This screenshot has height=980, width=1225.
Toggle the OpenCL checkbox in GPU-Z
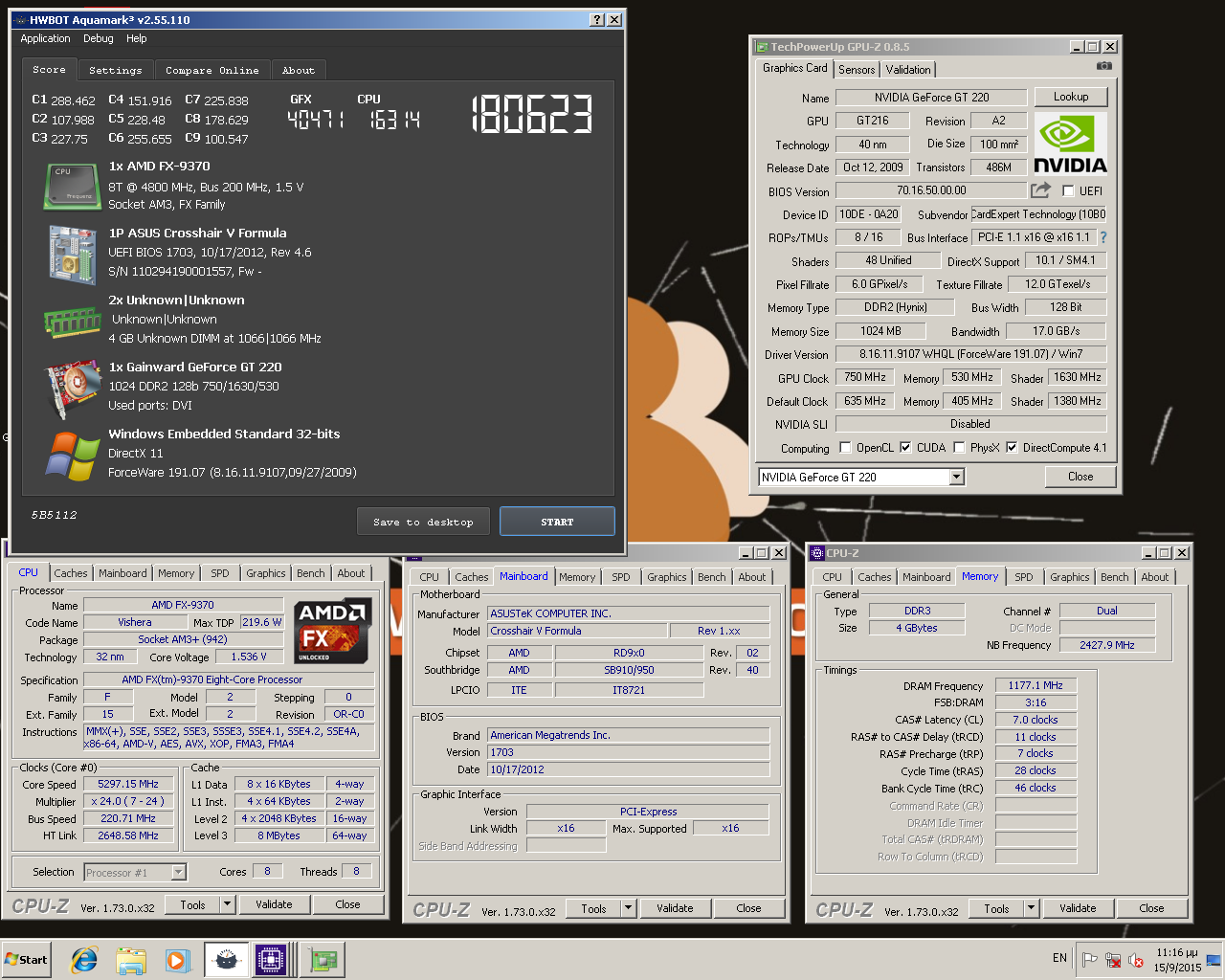coord(845,447)
